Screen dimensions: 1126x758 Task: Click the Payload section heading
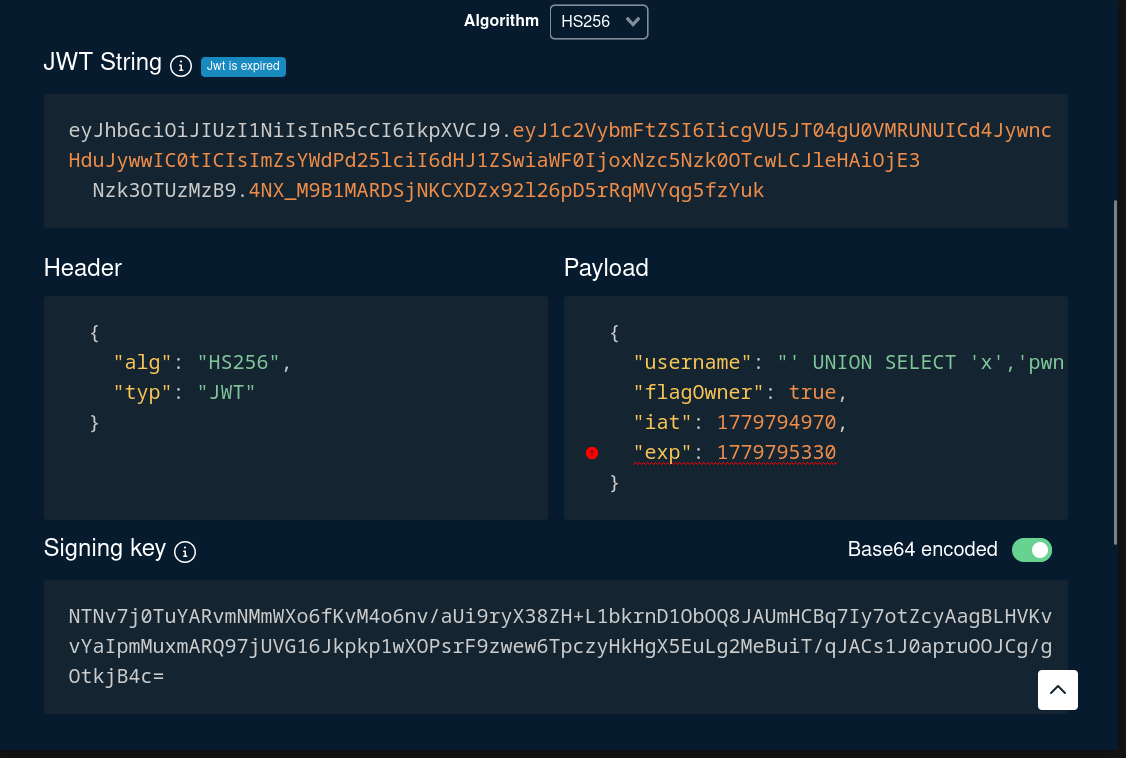click(606, 268)
